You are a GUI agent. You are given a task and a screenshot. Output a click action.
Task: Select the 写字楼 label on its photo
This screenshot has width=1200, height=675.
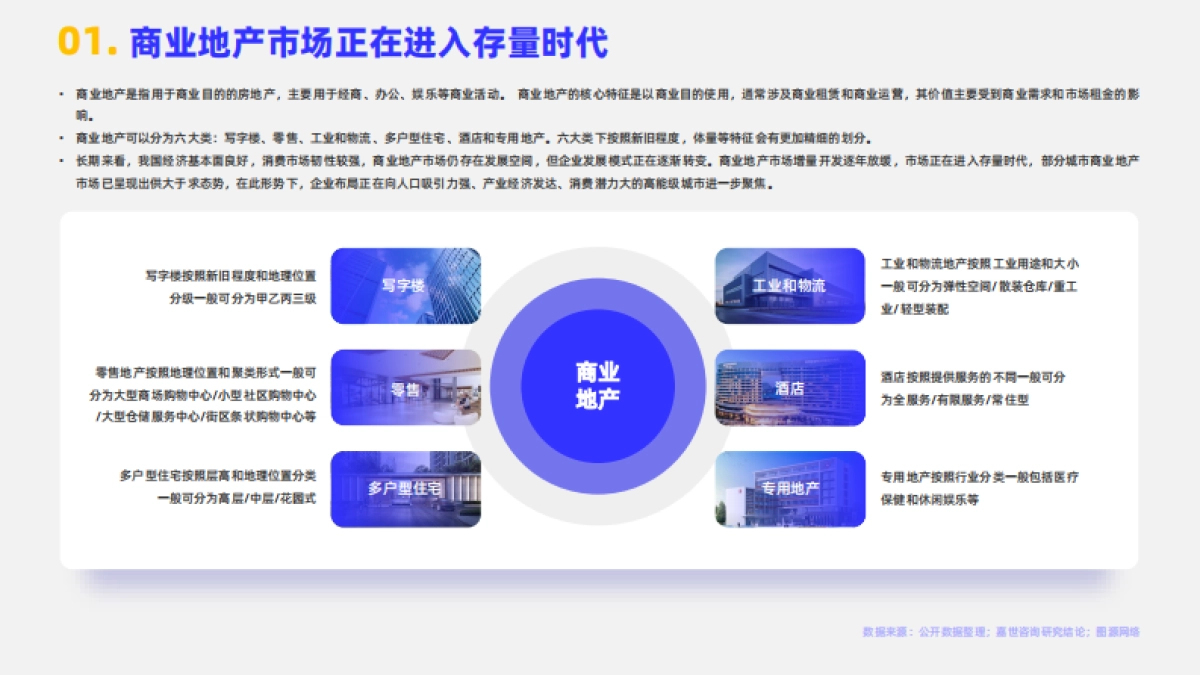click(404, 286)
